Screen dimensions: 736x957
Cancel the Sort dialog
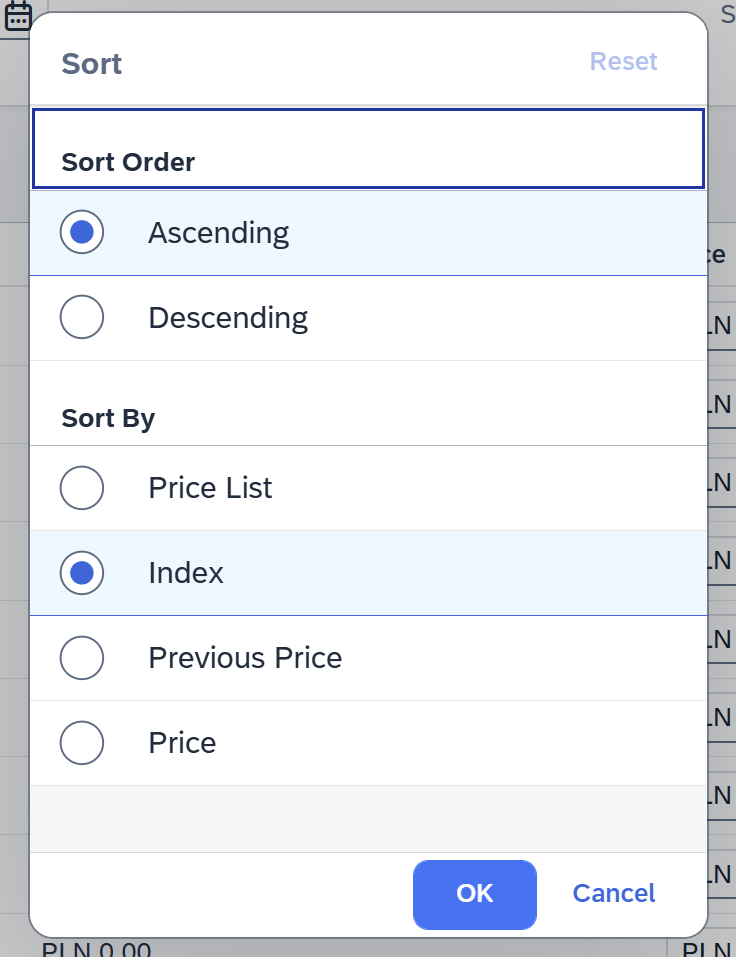(x=614, y=893)
